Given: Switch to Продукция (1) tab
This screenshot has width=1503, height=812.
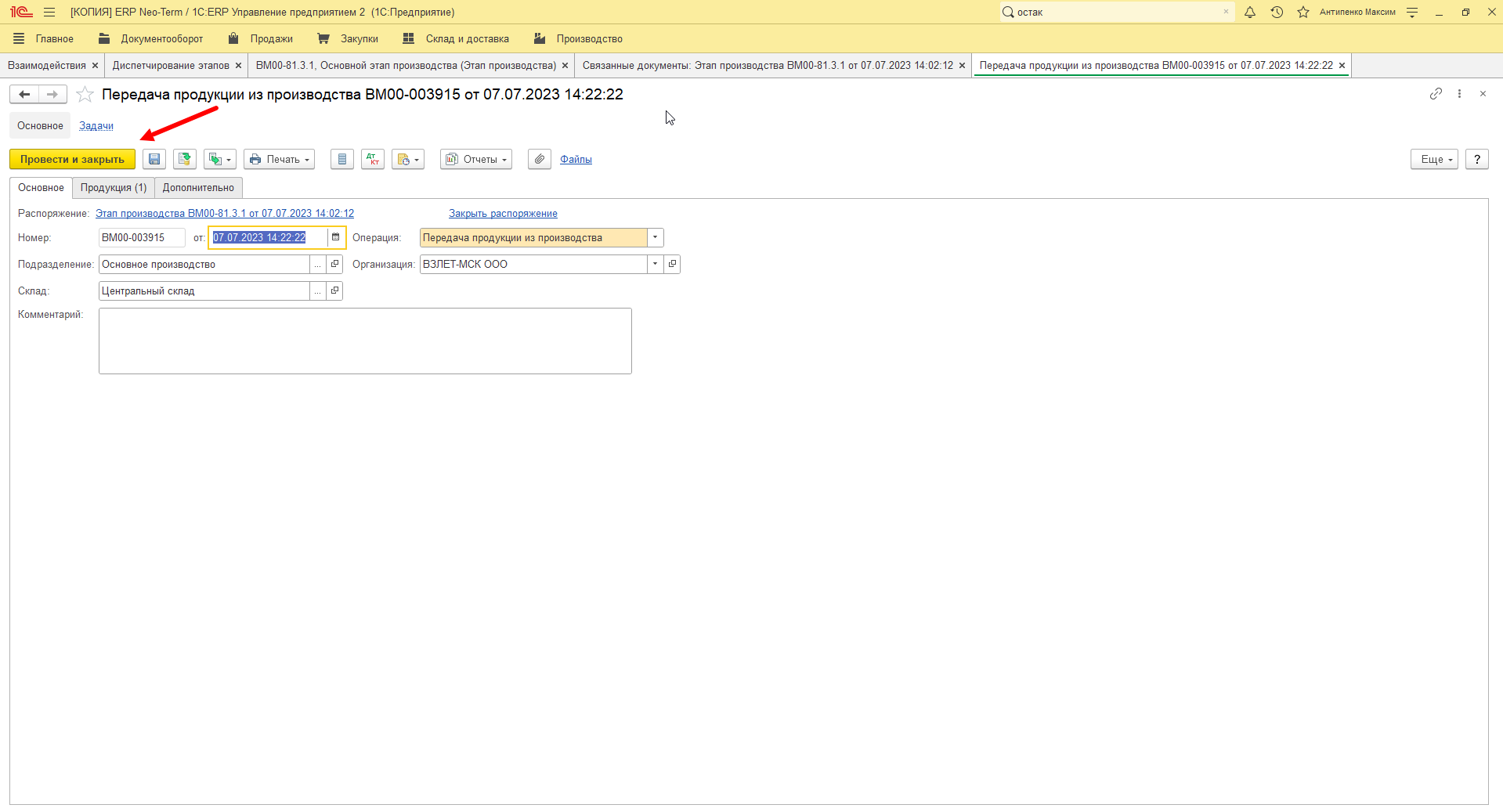Looking at the screenshot, I should (114, 188).
